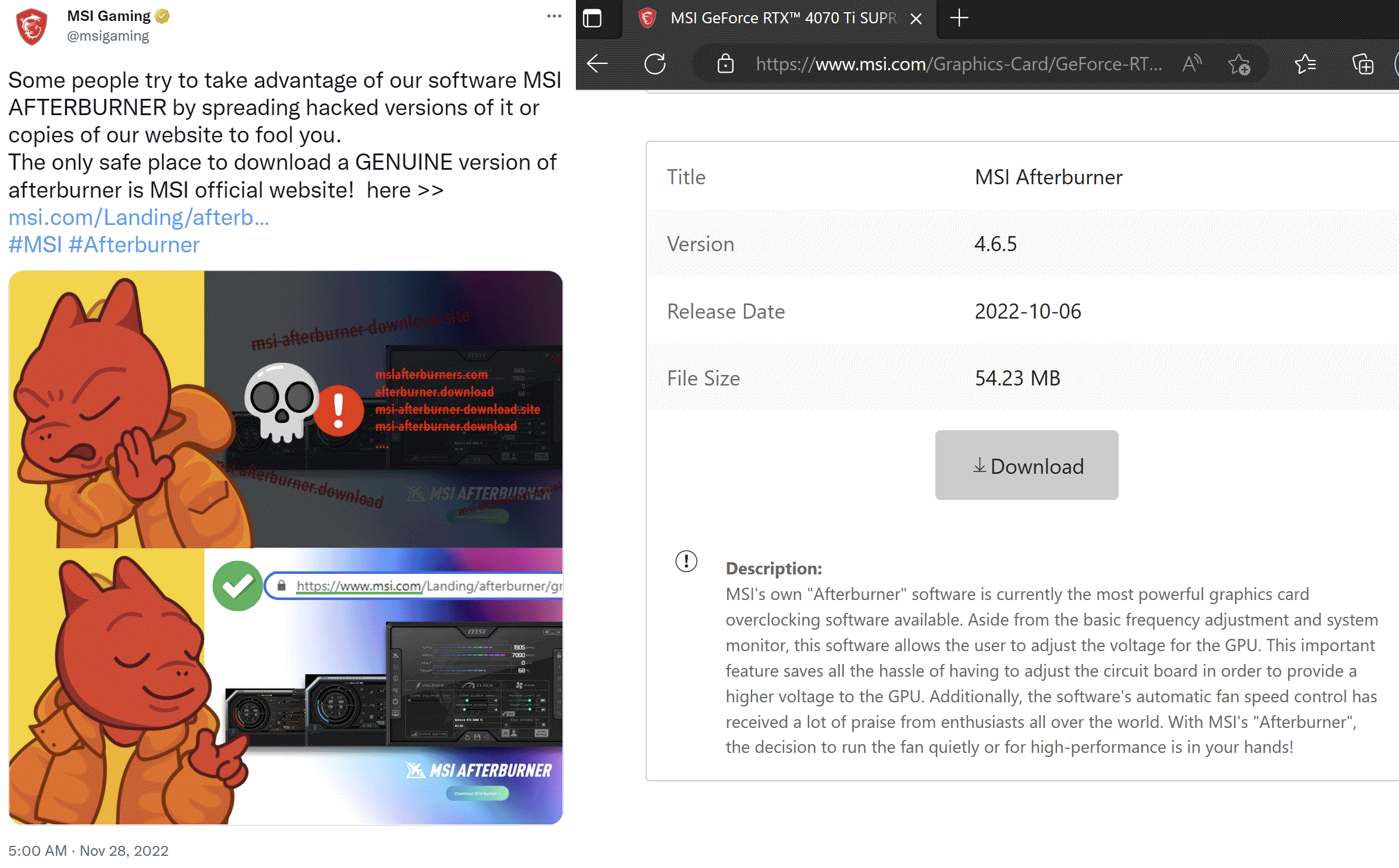
Task: Click the tweet timestamp 5:00 AM Nov 28, 2022
Action: 88,851
